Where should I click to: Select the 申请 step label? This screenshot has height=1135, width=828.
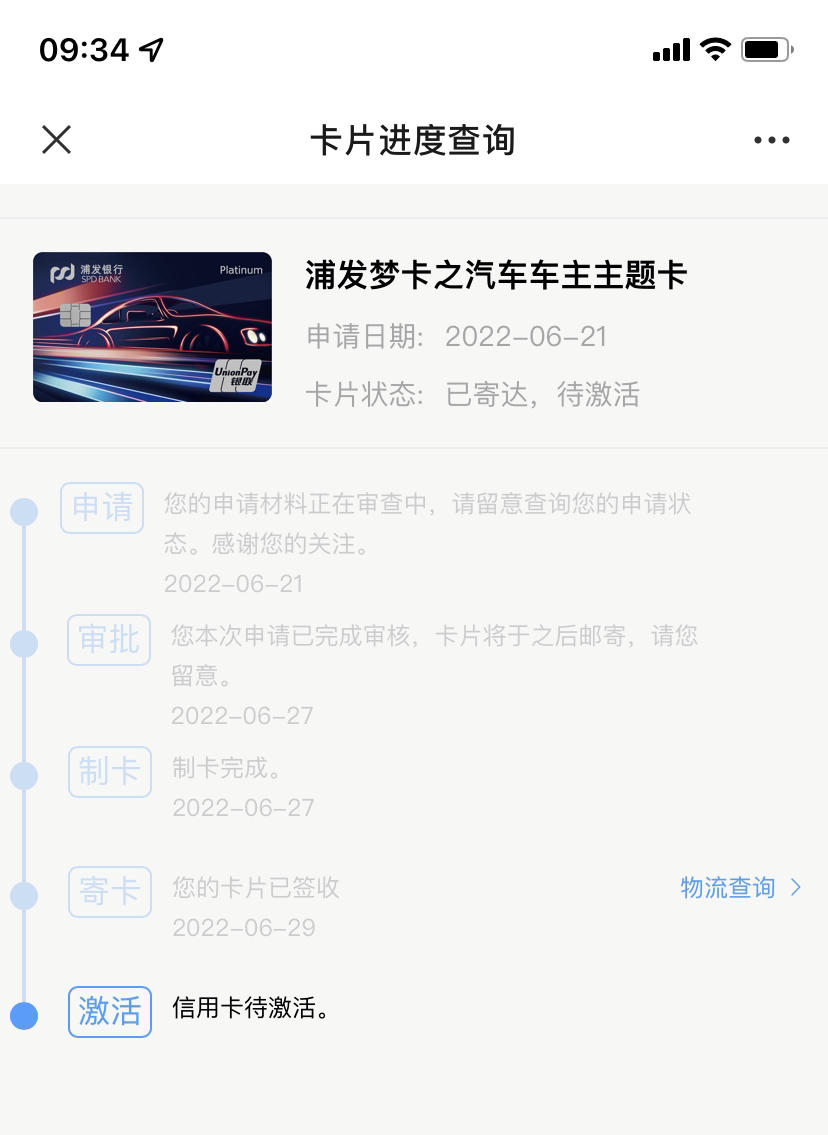pyautogui.click(x=102, y=507)
